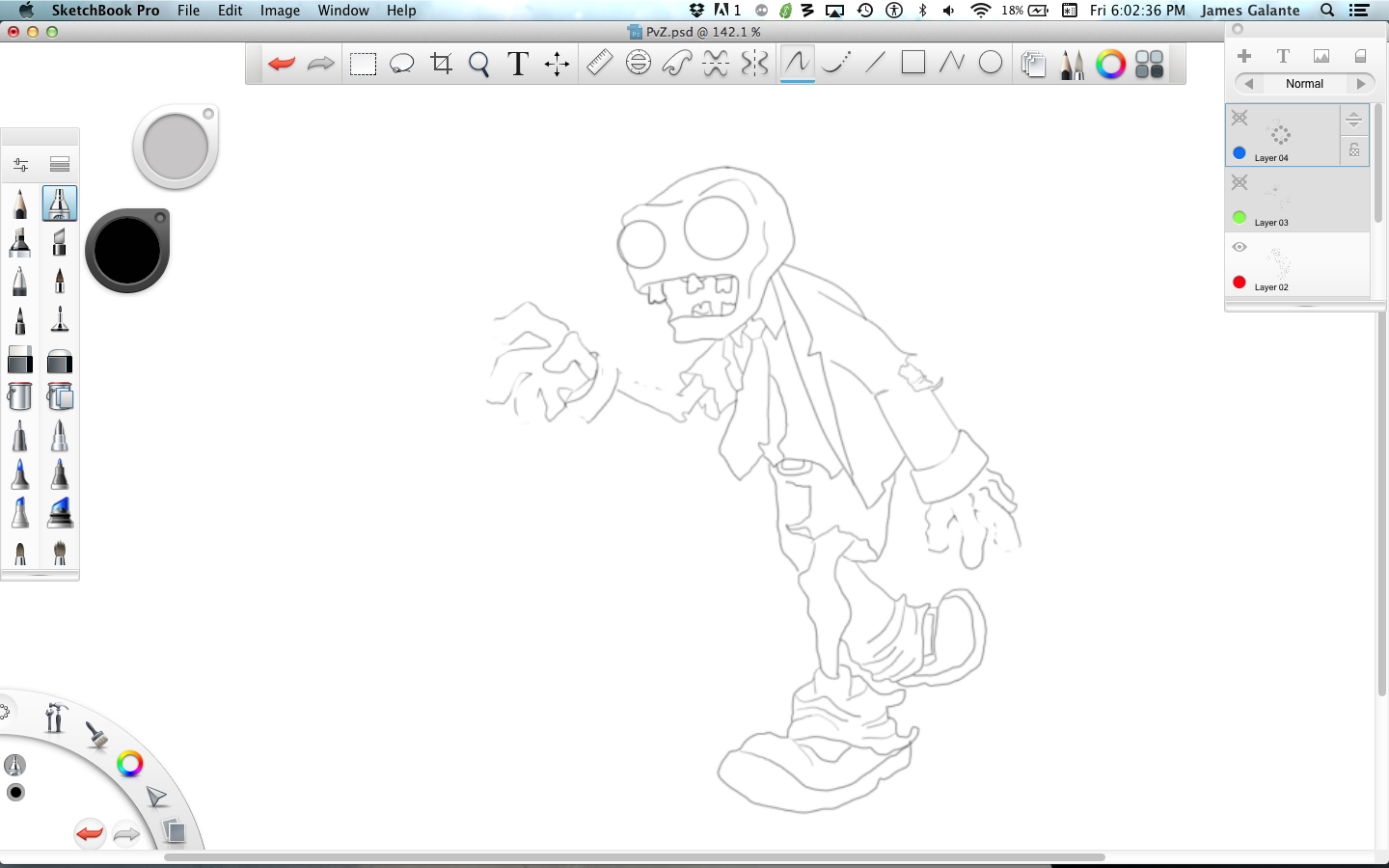
Task: Open the brushes icon in corner lagoon
Action: [x=95, y=736]
